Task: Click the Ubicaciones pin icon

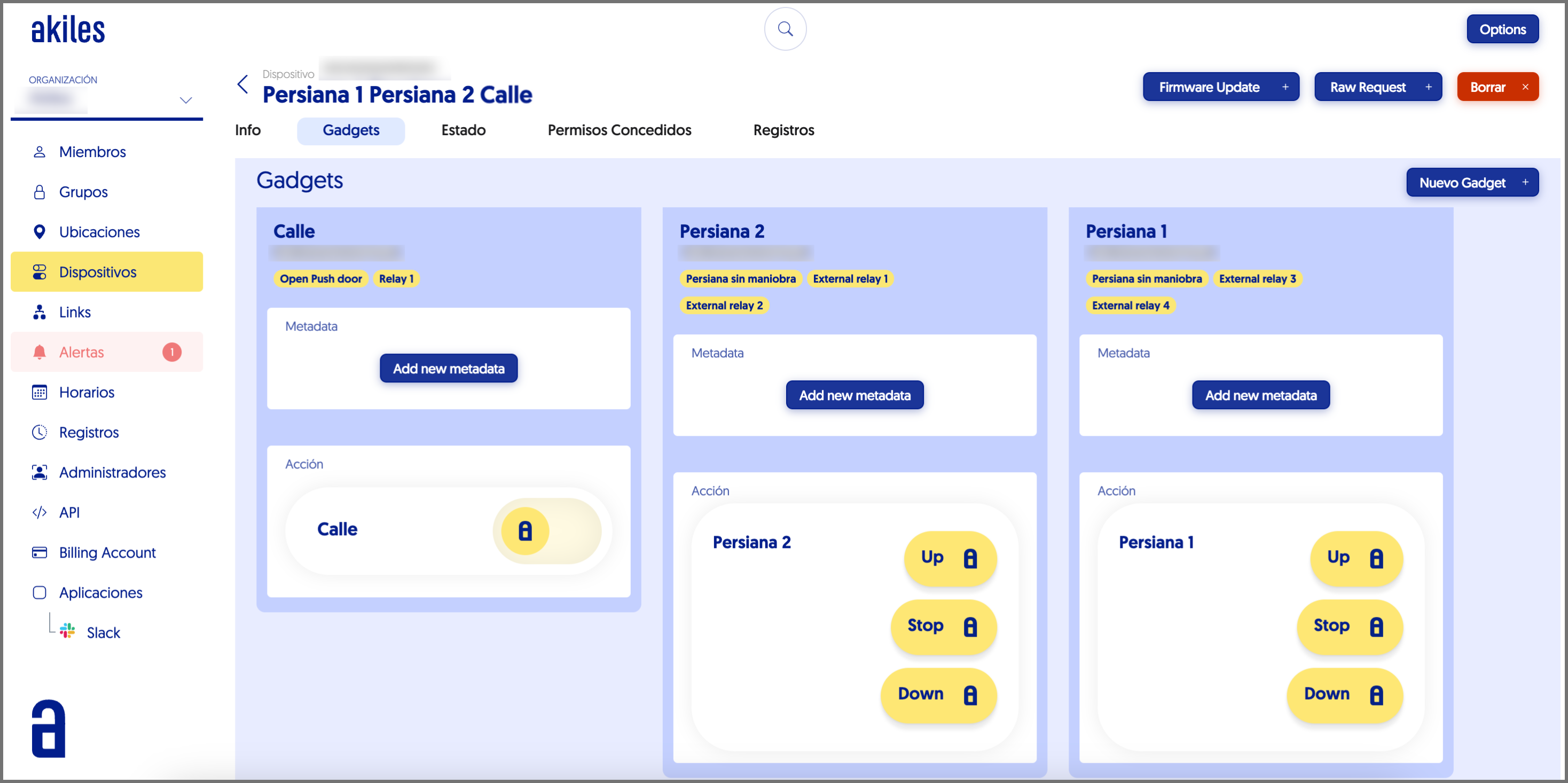Action: pyautogui.click(x=40, y=232)
